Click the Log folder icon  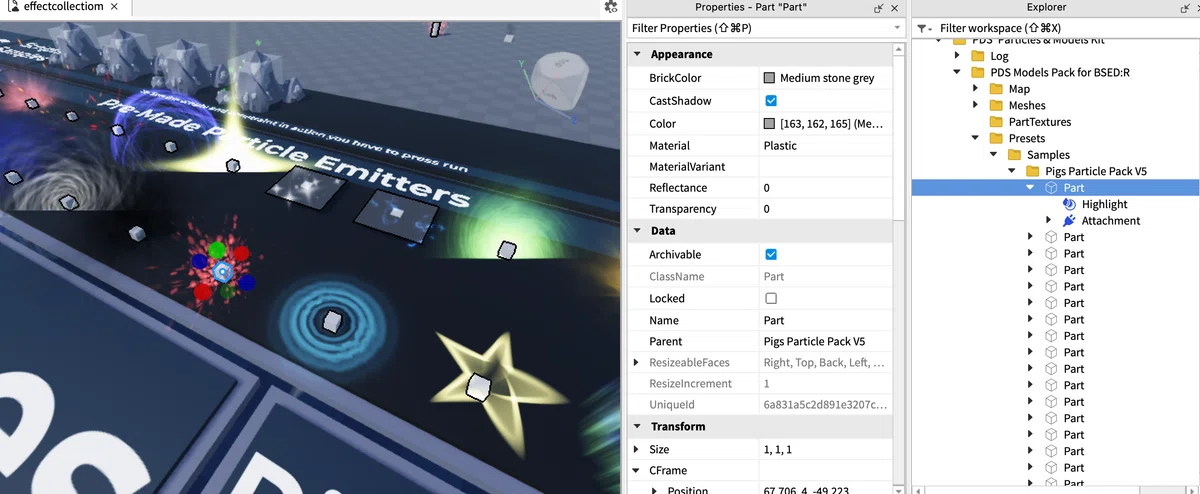pos(980,56)
